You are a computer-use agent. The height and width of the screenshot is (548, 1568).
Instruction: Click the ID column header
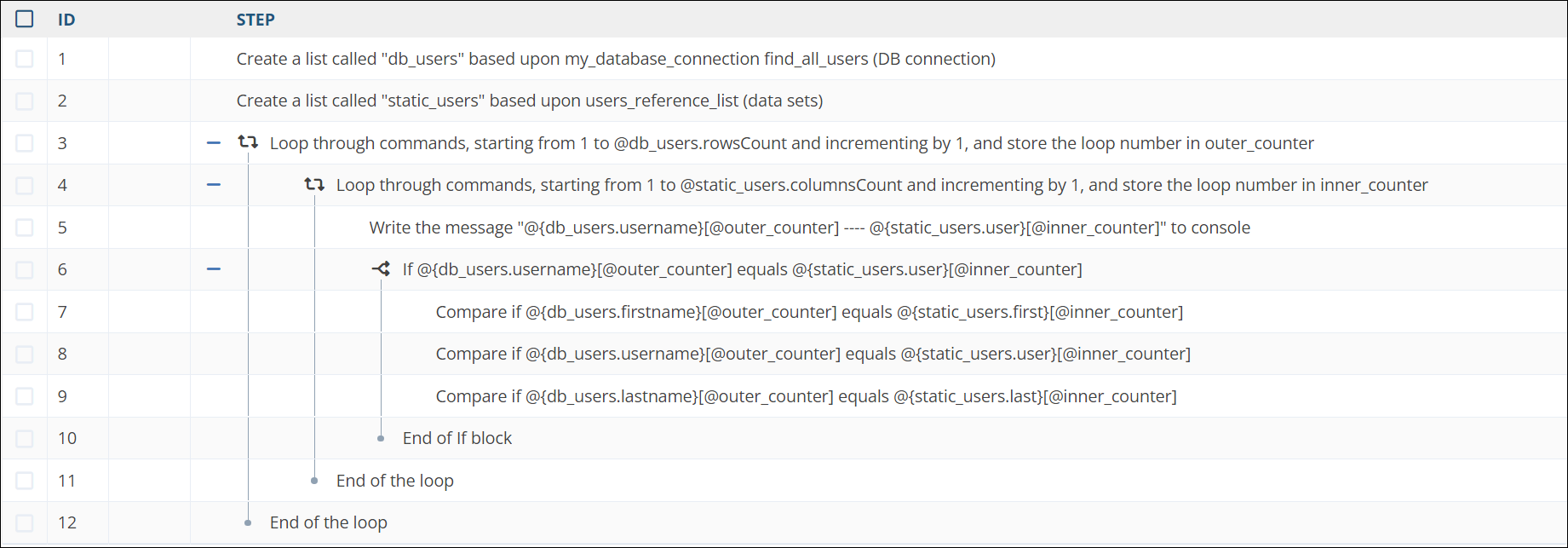coord(66,20)
